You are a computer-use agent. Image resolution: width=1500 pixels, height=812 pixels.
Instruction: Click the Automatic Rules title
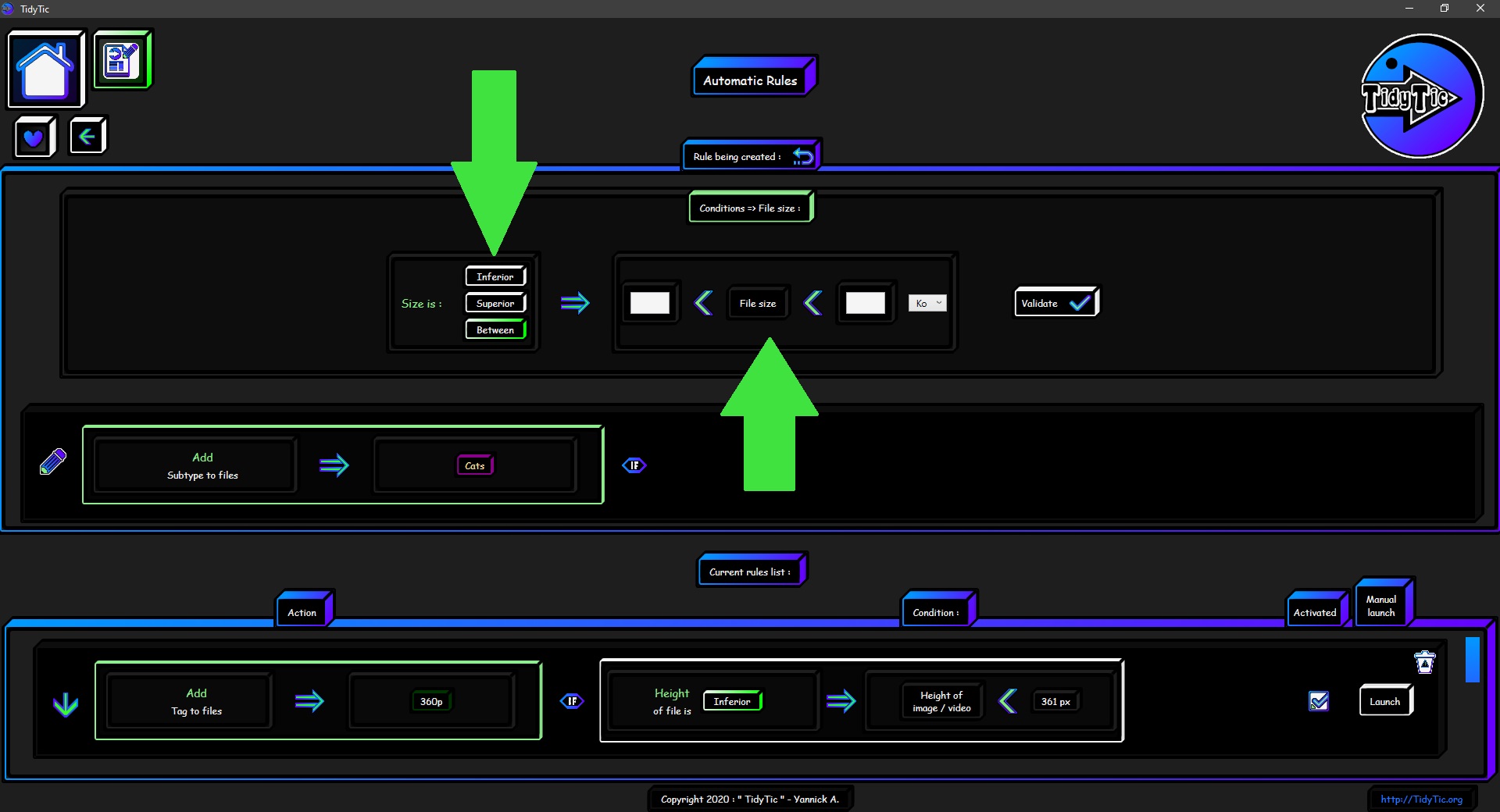pos(752,78)
